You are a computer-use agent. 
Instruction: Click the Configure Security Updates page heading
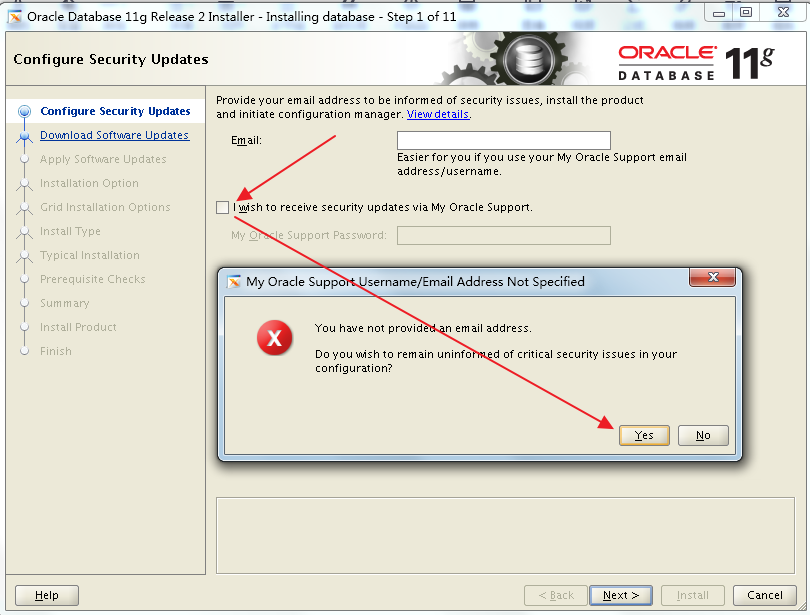click(x=111, y=60)
